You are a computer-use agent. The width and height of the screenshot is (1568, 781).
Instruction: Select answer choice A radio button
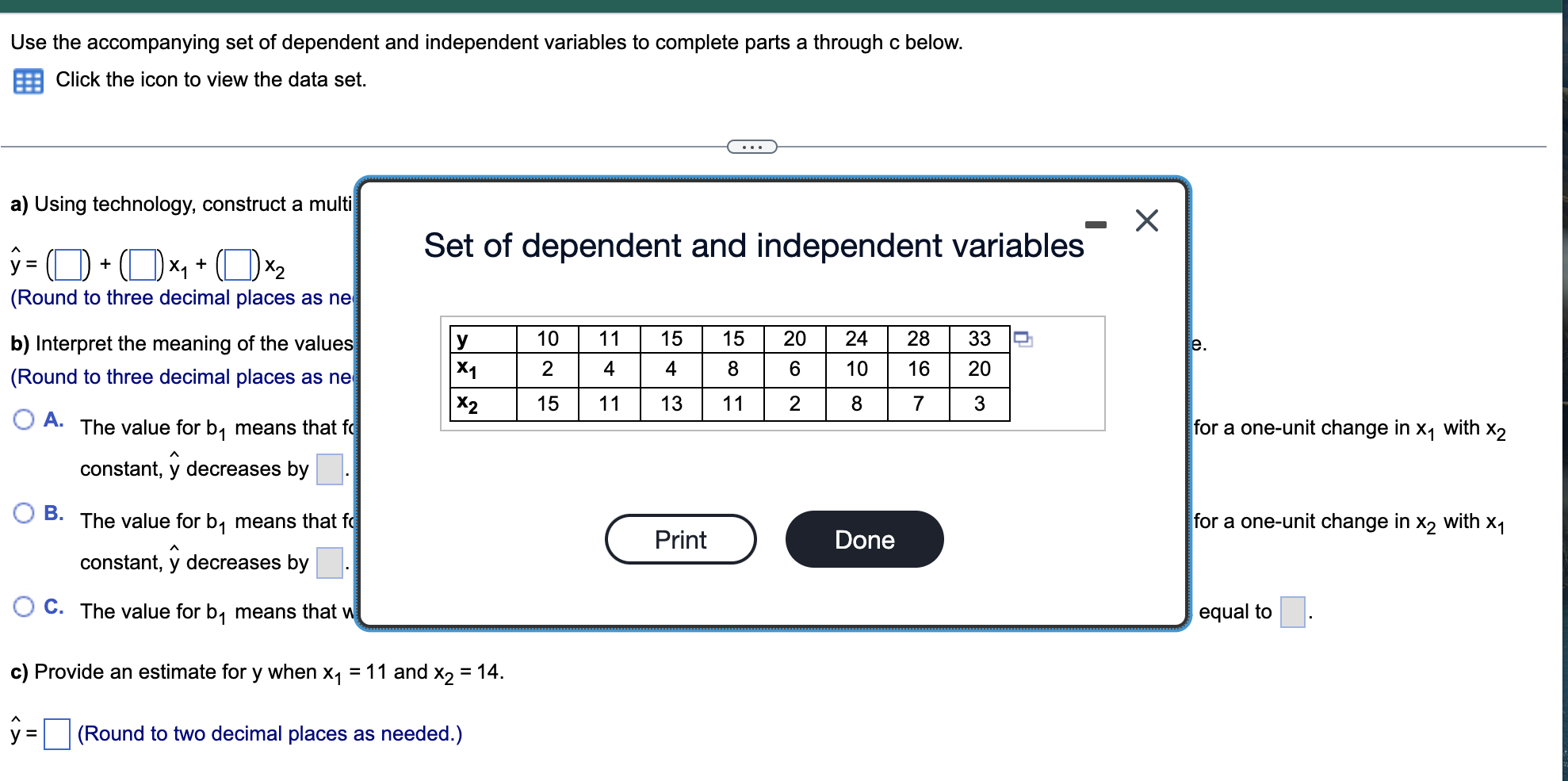25,419
